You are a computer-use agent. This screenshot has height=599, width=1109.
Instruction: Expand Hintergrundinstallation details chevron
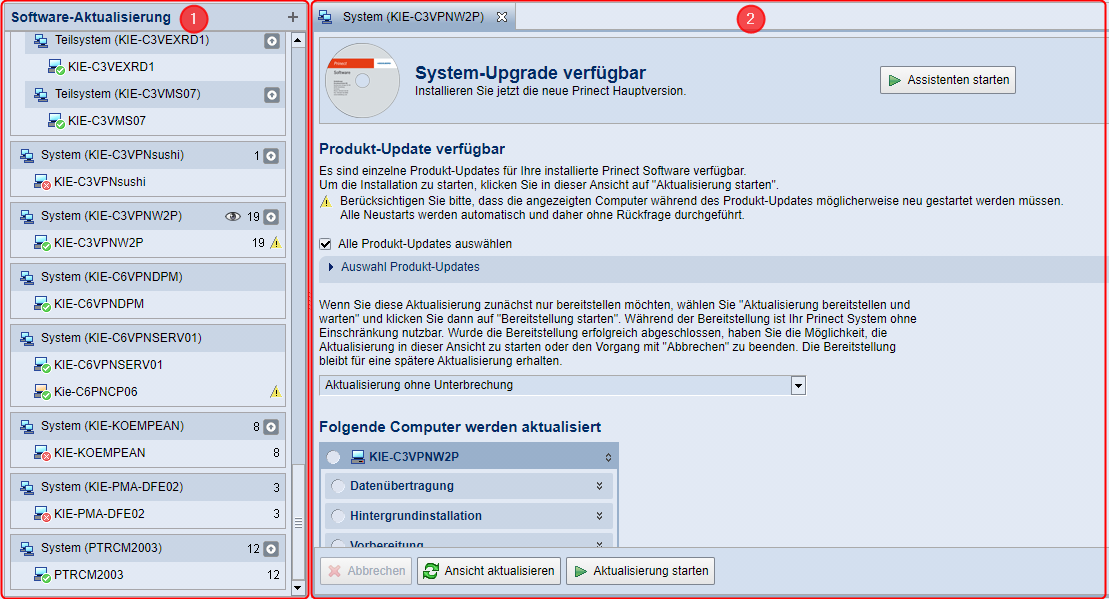tap(599, 516)
